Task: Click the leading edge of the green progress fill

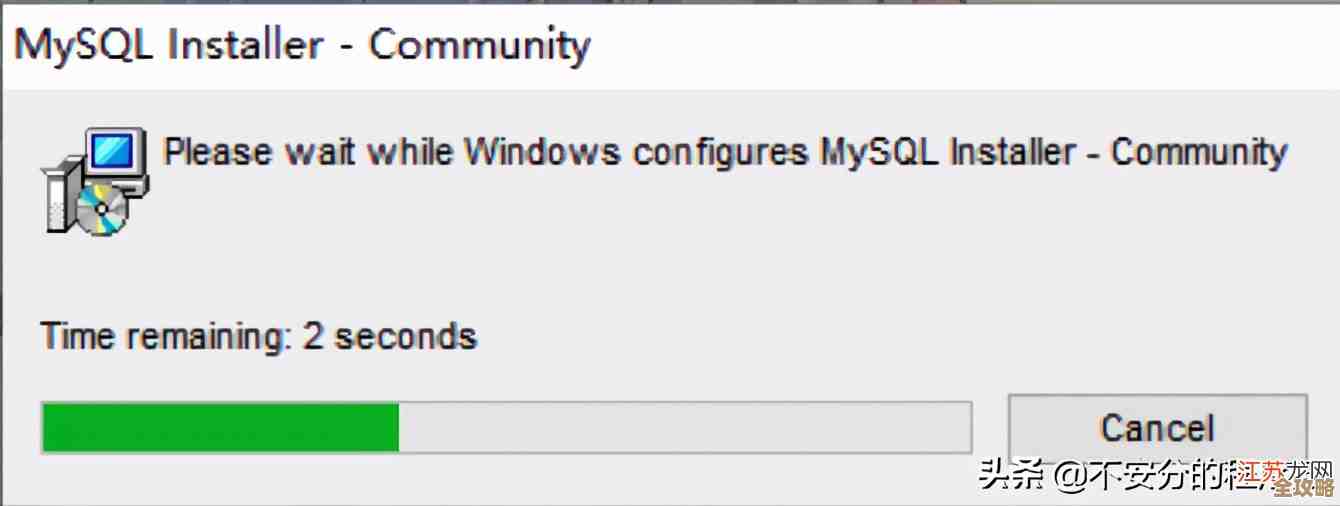Action: point(397,428)
